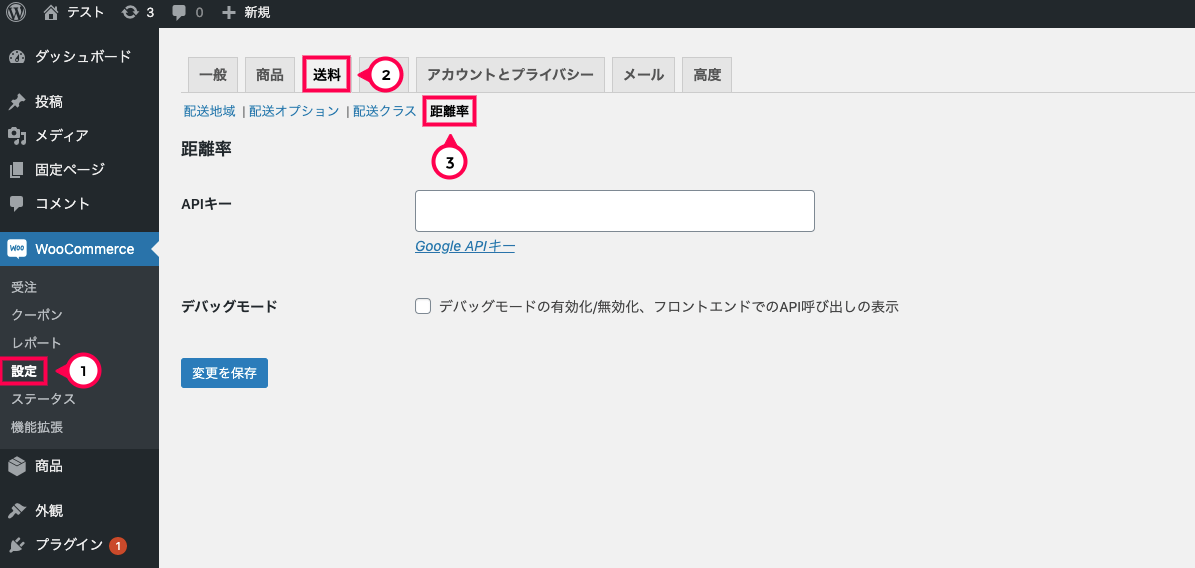This screenshot has height=568, width=1195.
Task: Enable the デバッグモード checkbox
Action: pyautogui.click(x=423, y=306)
